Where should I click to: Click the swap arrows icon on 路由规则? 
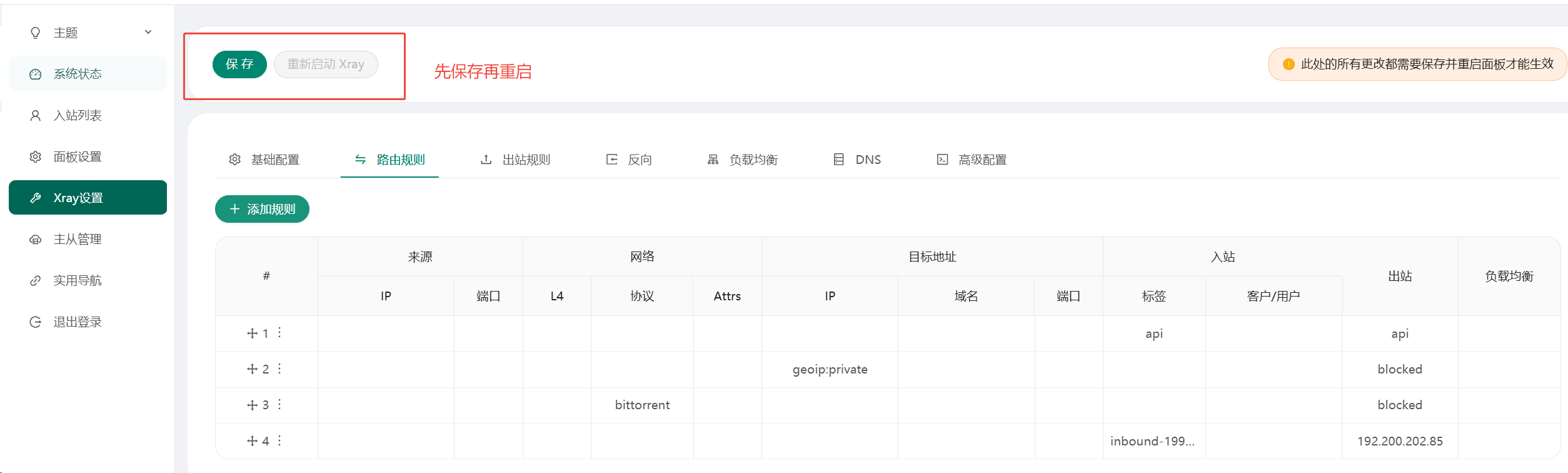point(360,160)
